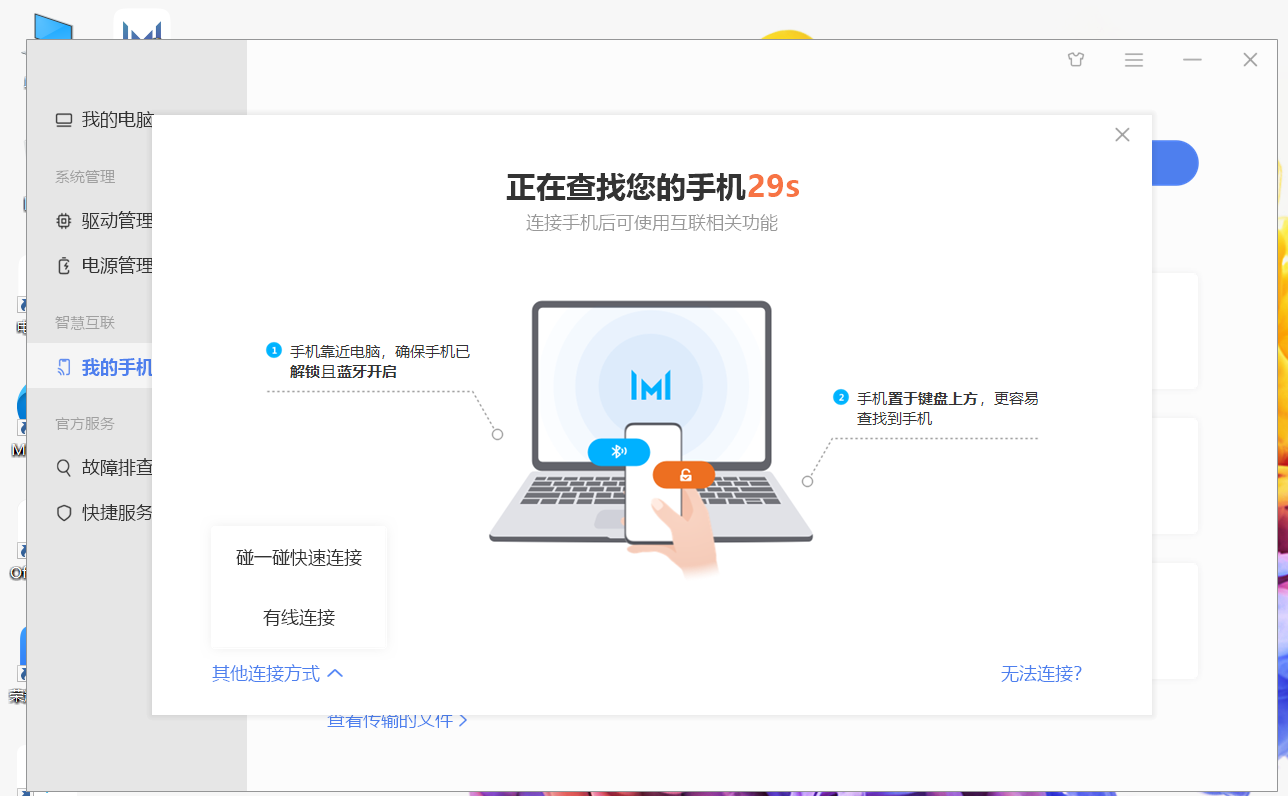Choose 碰一碰快速连接 option

coord(299,558)
